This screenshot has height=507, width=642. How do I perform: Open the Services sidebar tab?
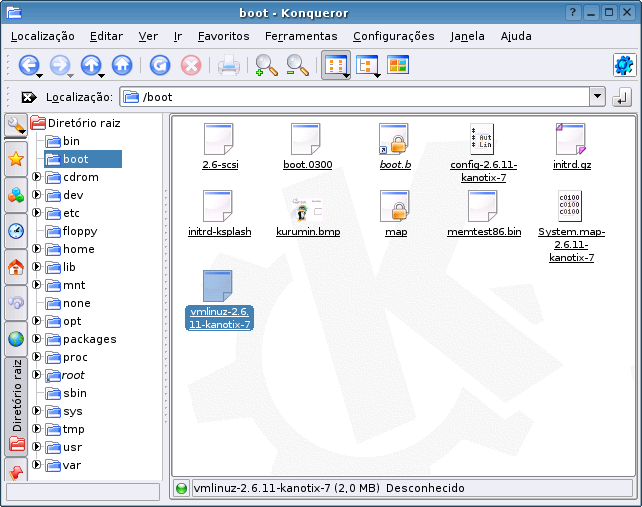click(16, 195)
